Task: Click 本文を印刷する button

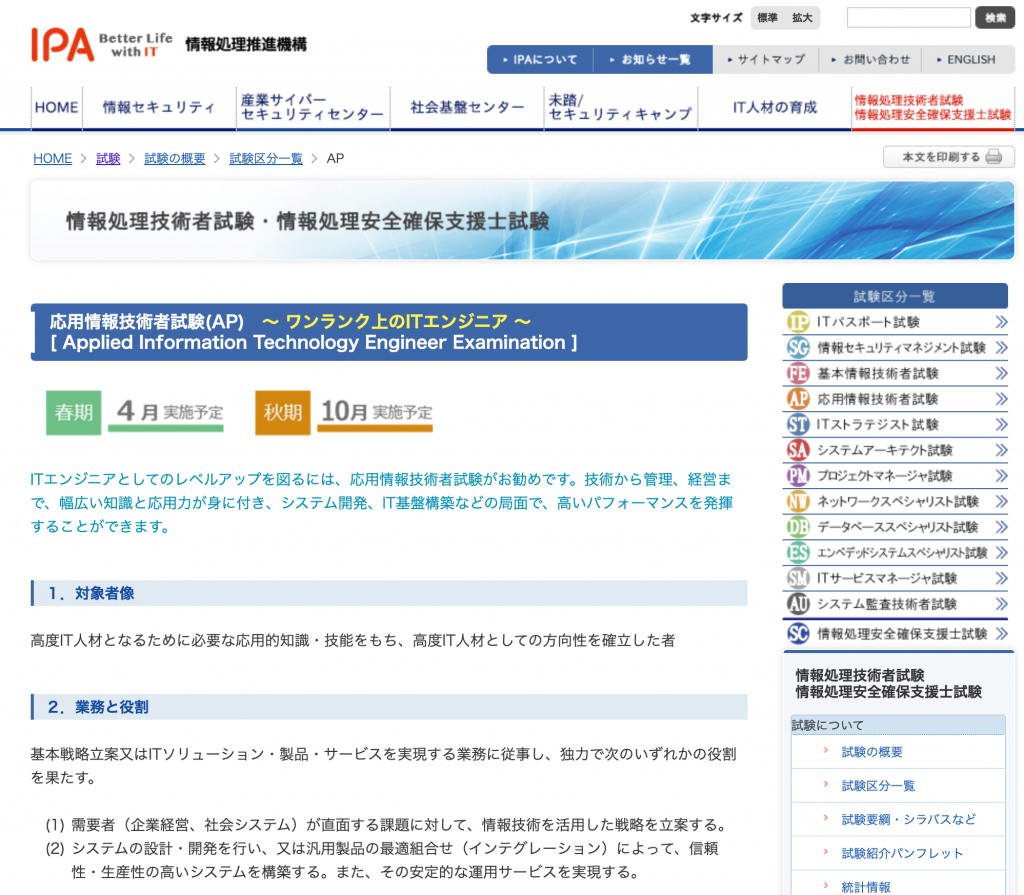Action: [948, 157]
